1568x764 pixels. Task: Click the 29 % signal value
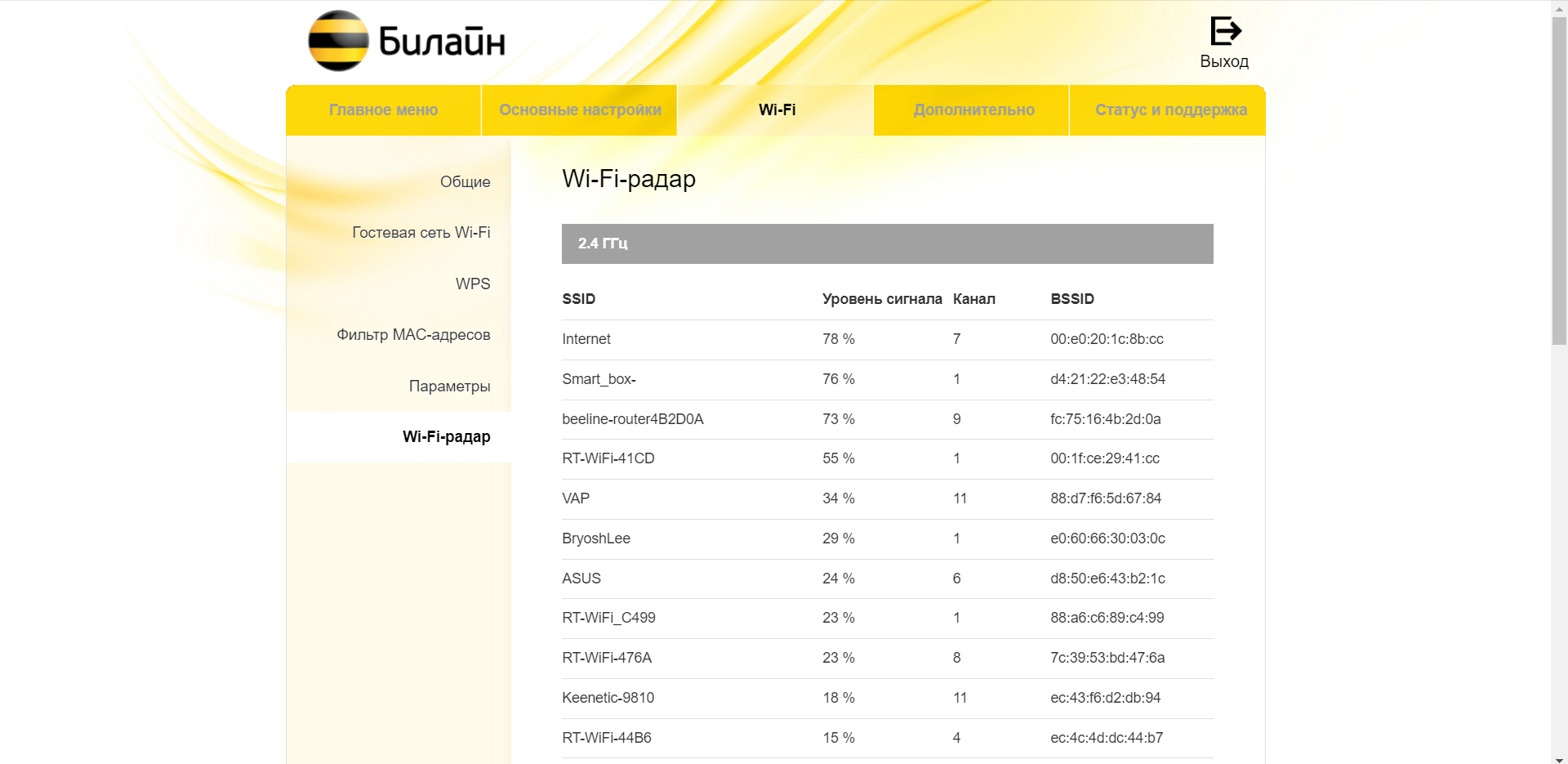(x=838, y=538)
